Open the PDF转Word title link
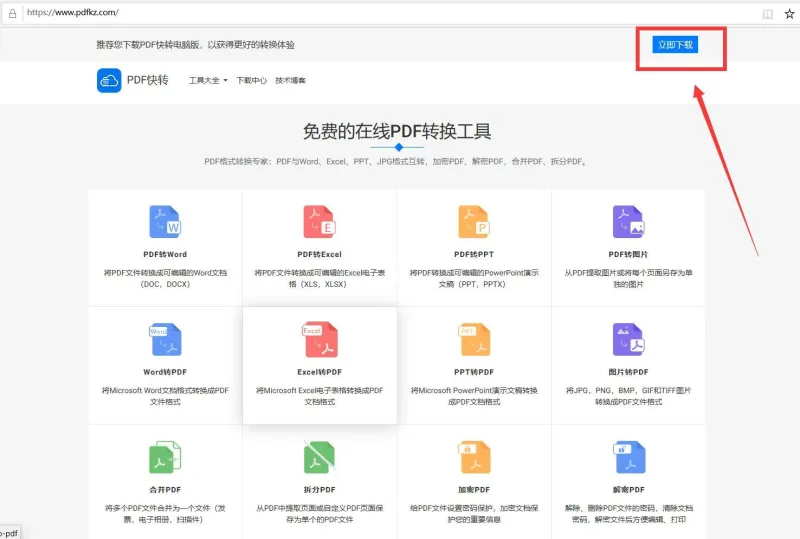 coord(165,254)
